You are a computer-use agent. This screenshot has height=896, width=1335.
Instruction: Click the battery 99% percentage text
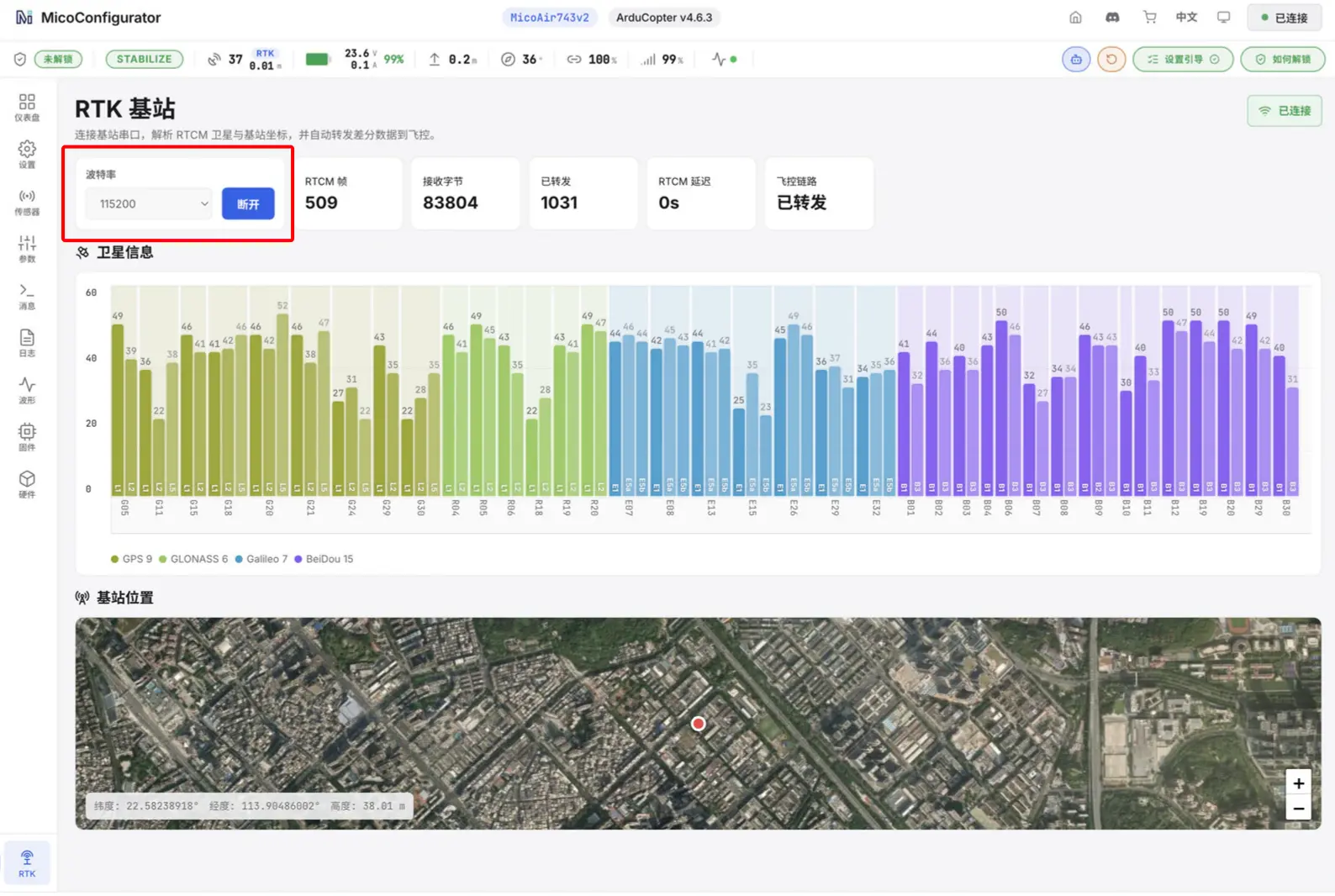pos(393,60)
